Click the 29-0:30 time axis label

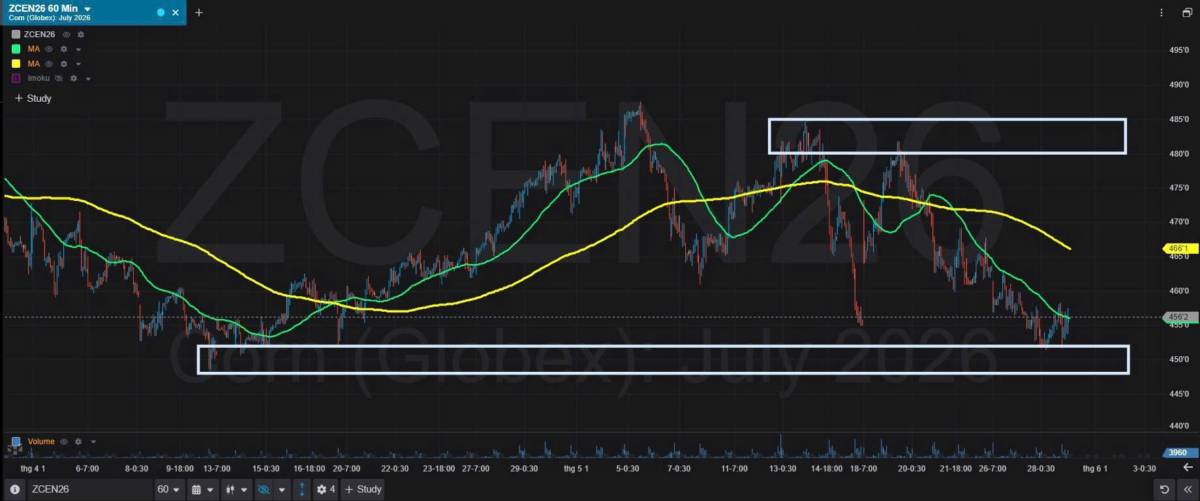(524, 468)
